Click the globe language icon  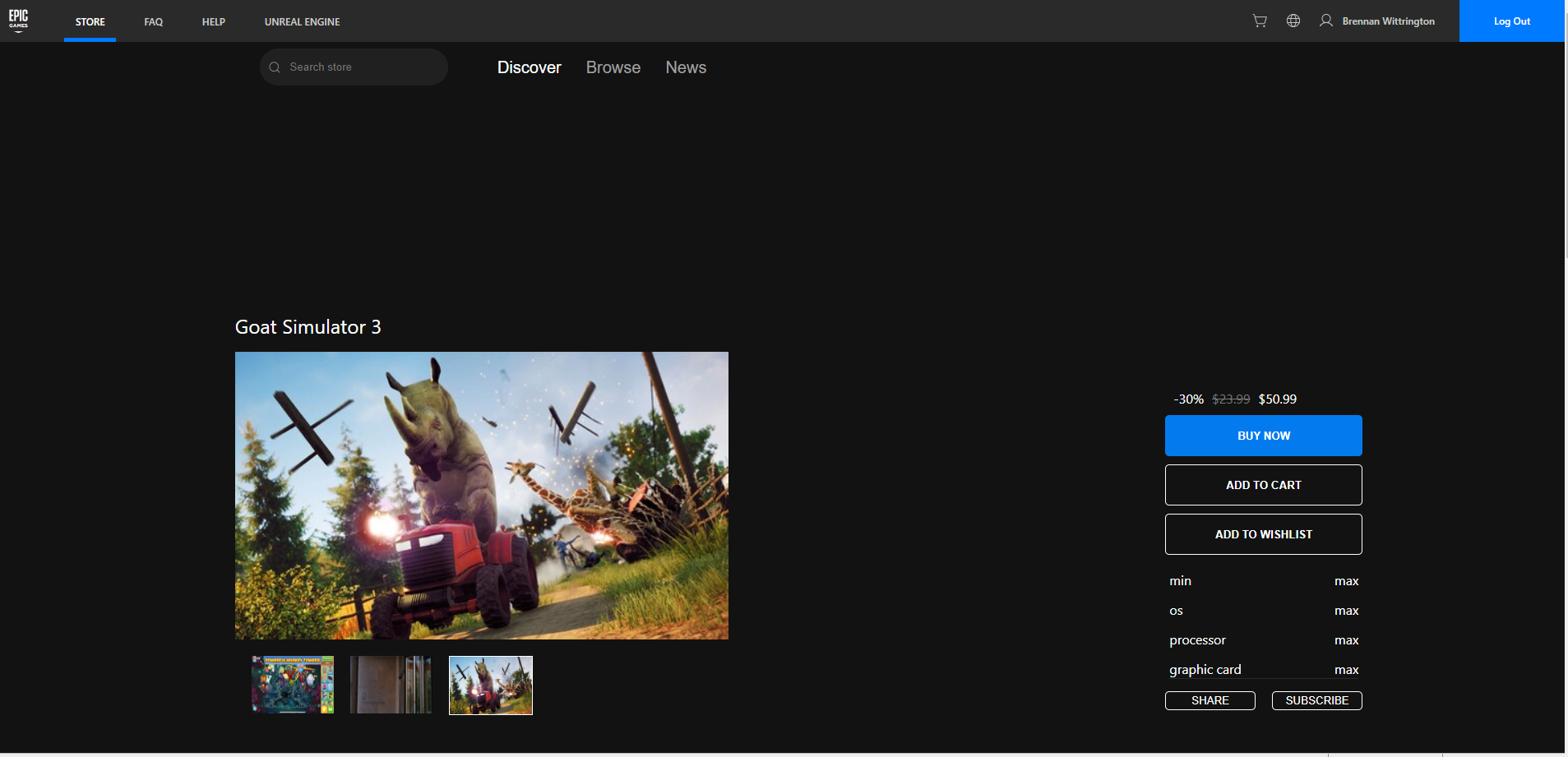pos(1293,21)
